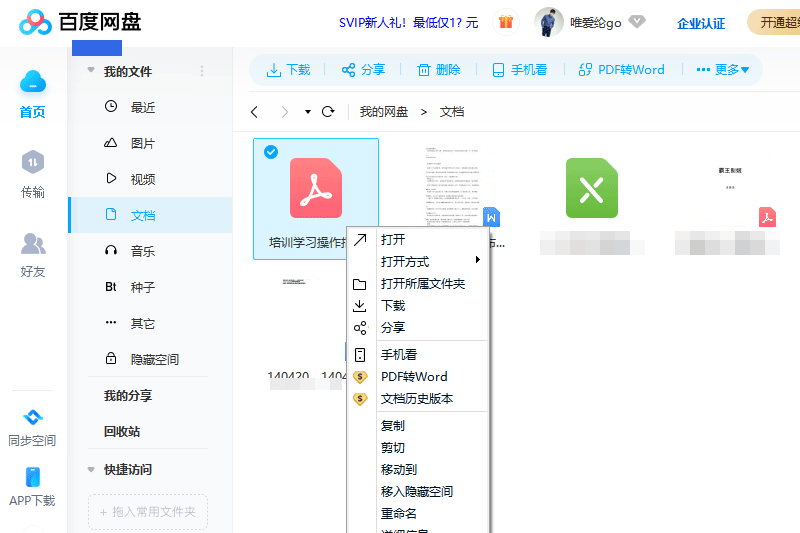Open the 我的文件 three-dot options
Viewport: 800px width, 533px height.
202,71
